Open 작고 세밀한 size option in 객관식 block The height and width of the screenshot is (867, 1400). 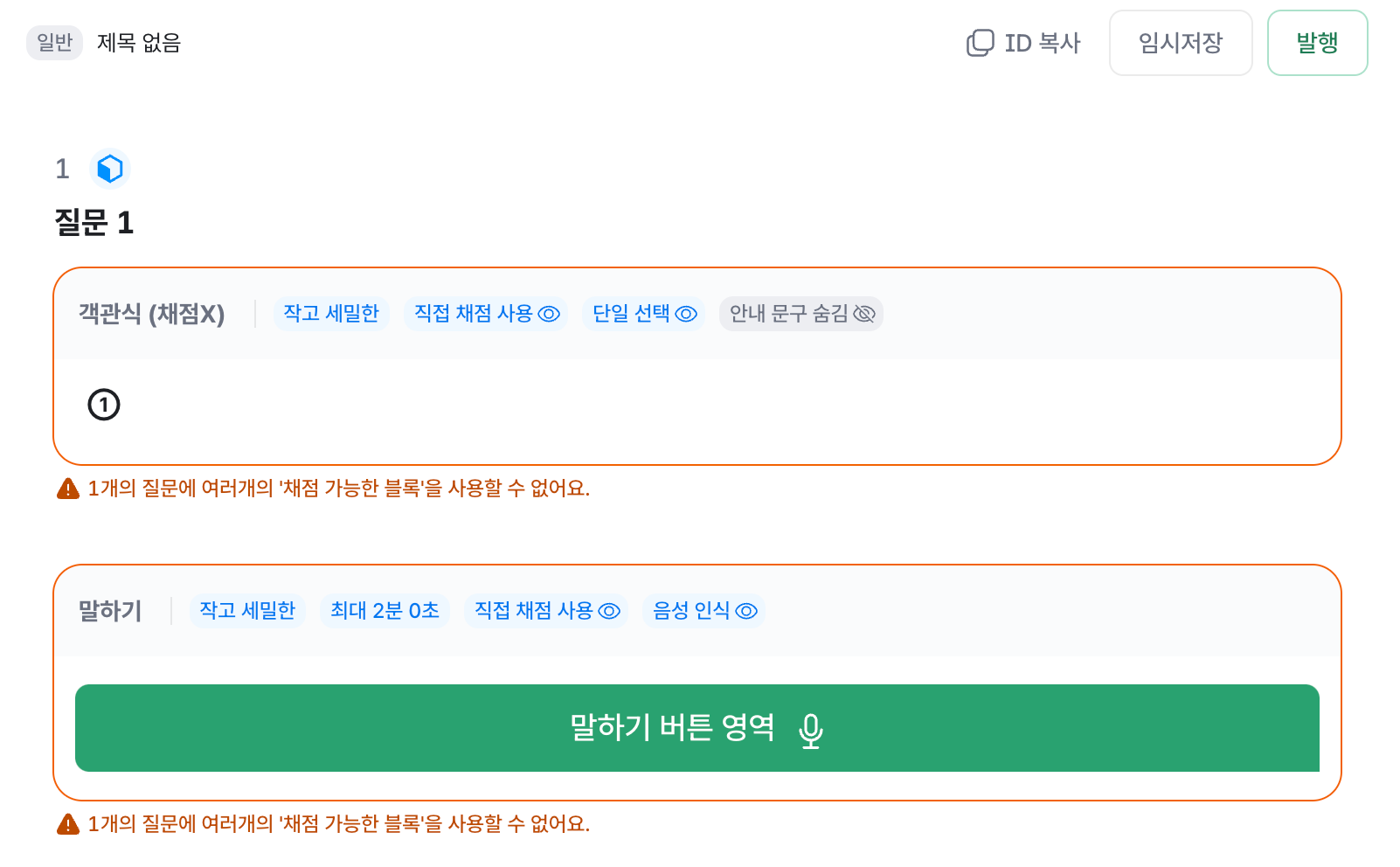pyautogui.click(x=331, y=314)
